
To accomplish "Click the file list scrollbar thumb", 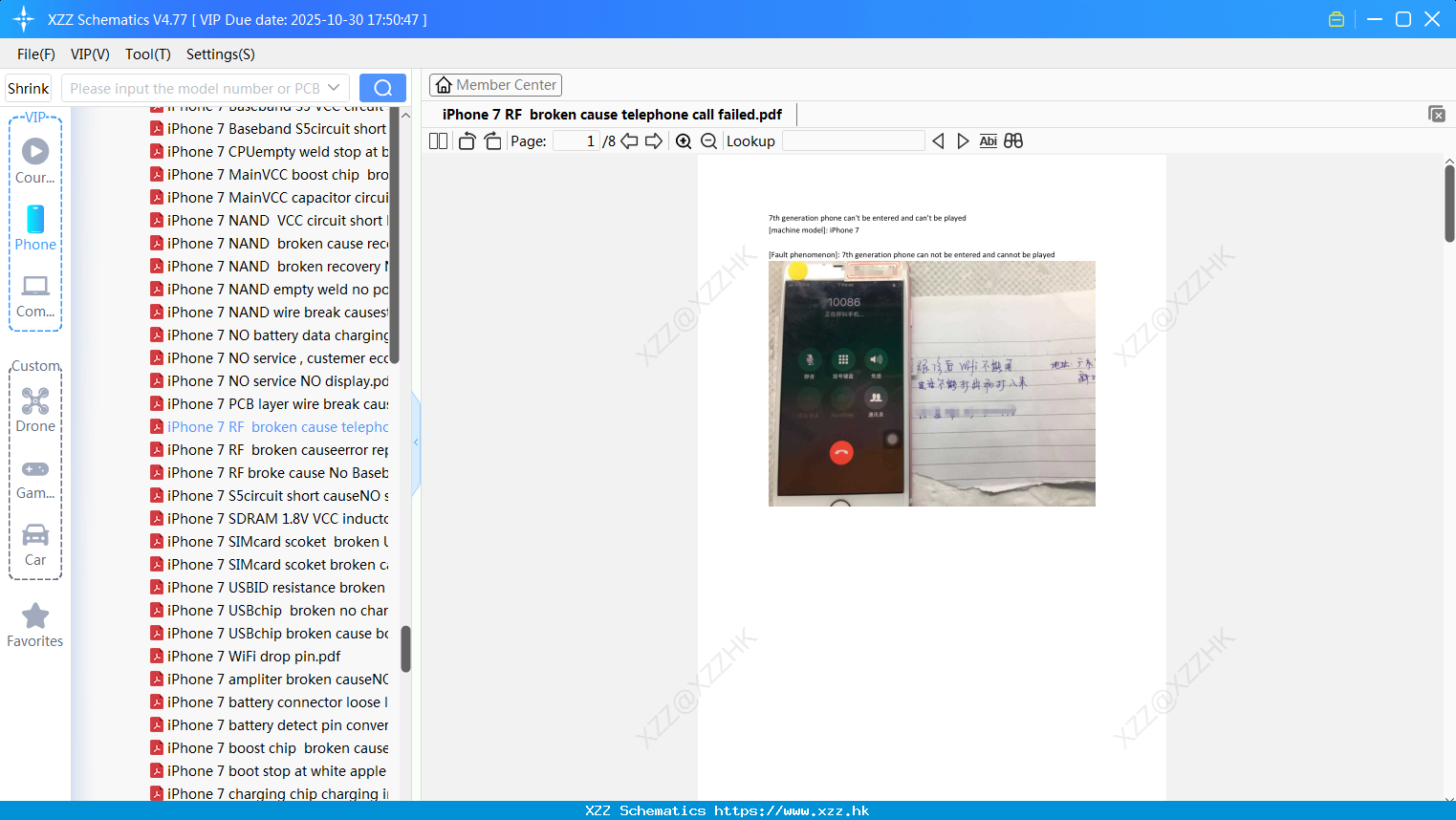I will coord(405,649).
